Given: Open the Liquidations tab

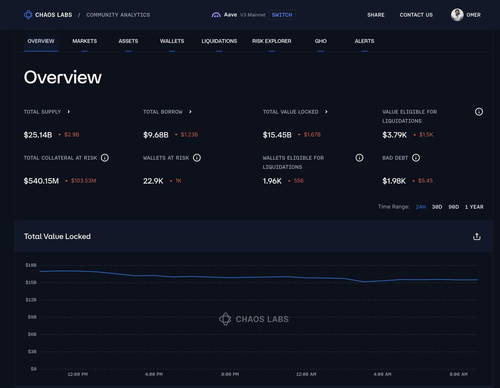Looking at the screenshot, I should click(x=219, y=41).
